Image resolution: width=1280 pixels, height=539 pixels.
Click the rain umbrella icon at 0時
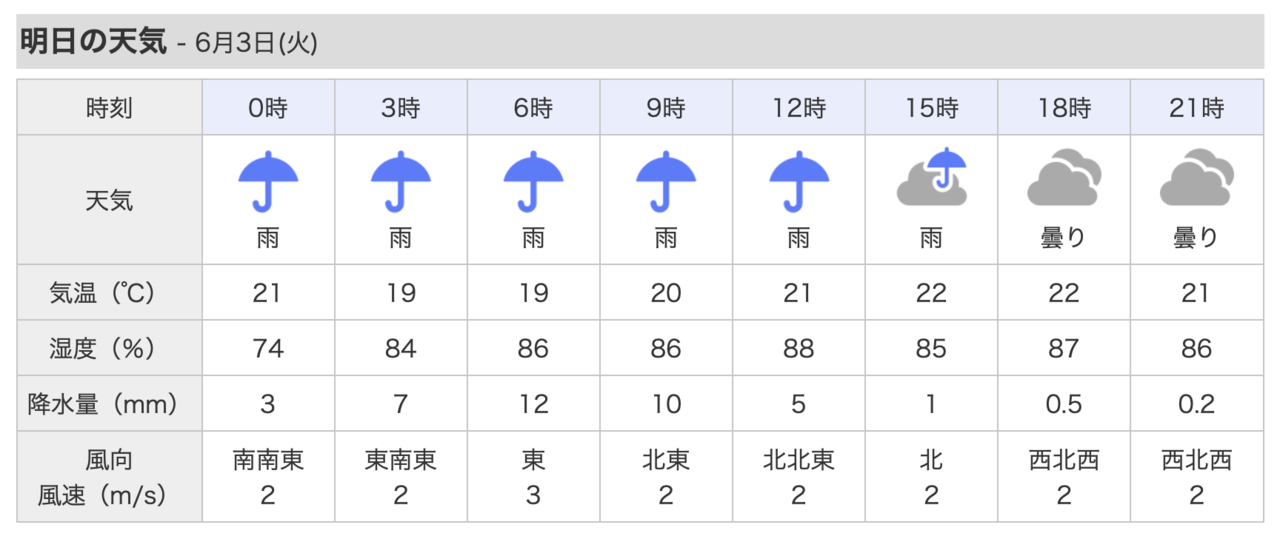pyautogui.click(x=268, y=182)
